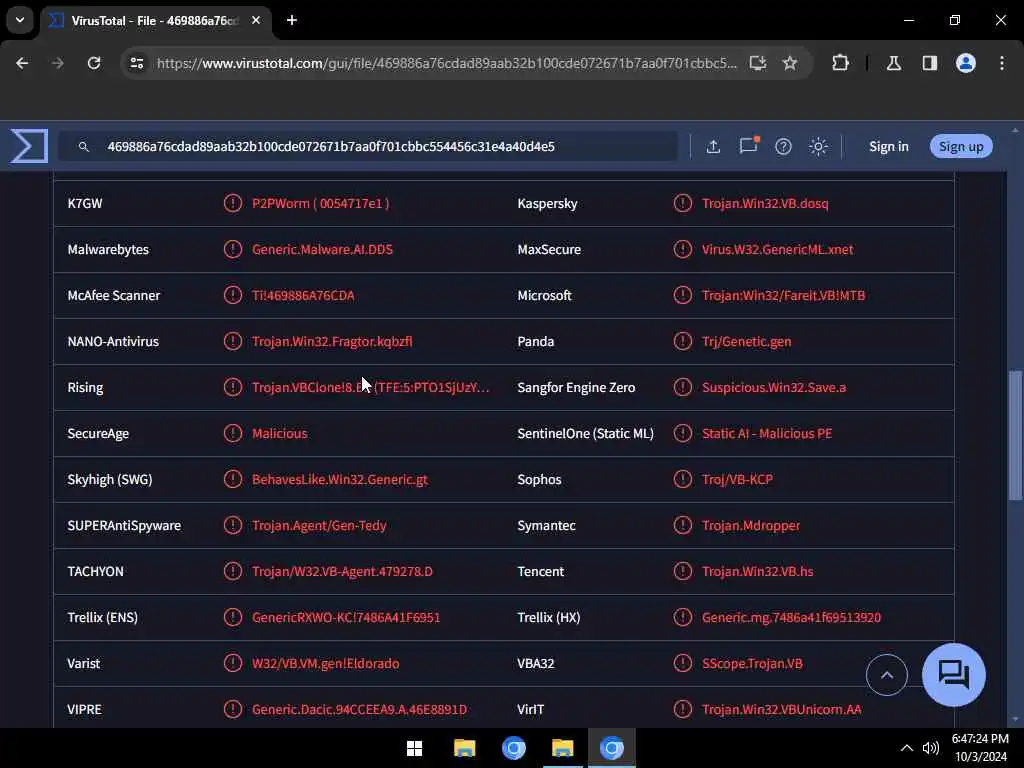
Task: Click Trojan/W32.VB-Agent.479278.D detection text
Action: click(x=342, y=571)
